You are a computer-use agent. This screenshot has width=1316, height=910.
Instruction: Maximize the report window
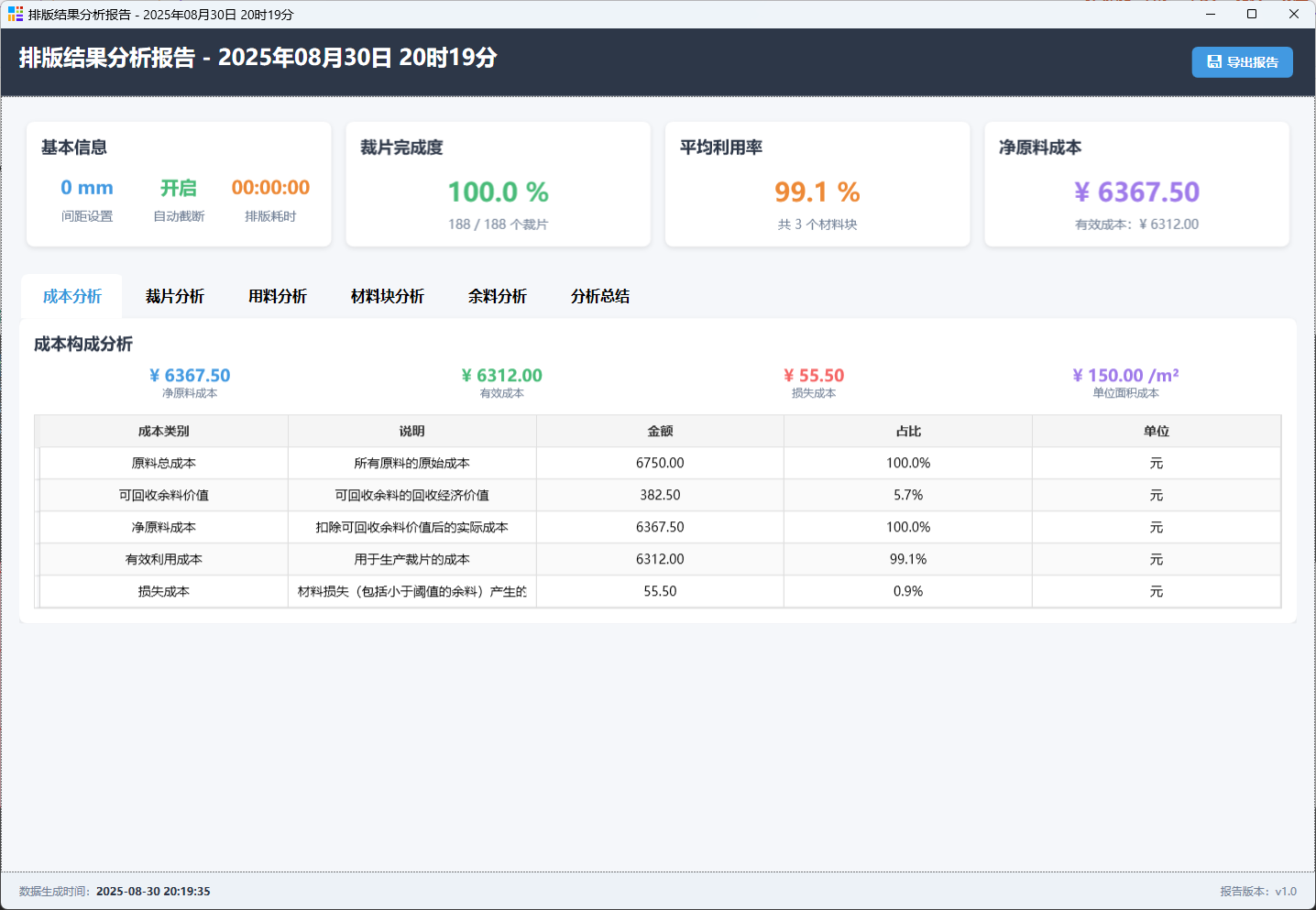coord(1252,15)
